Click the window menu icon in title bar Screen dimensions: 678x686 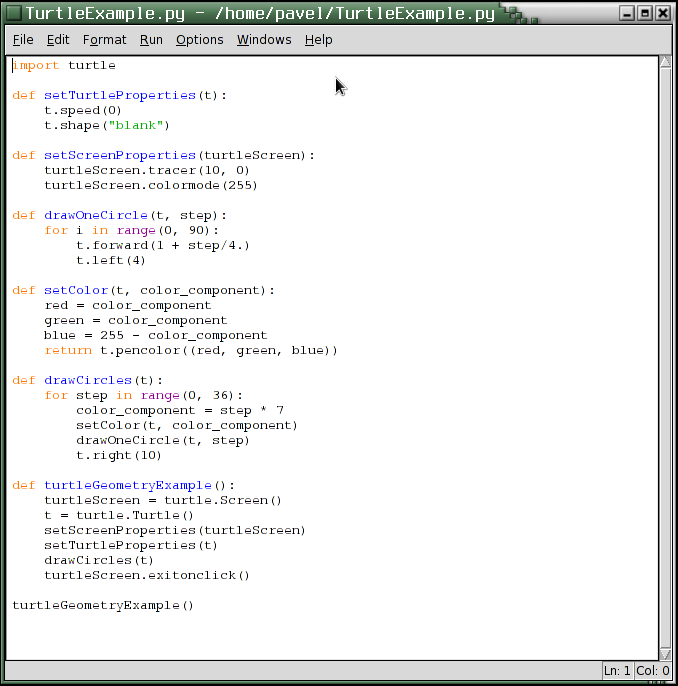coord(14,13)
